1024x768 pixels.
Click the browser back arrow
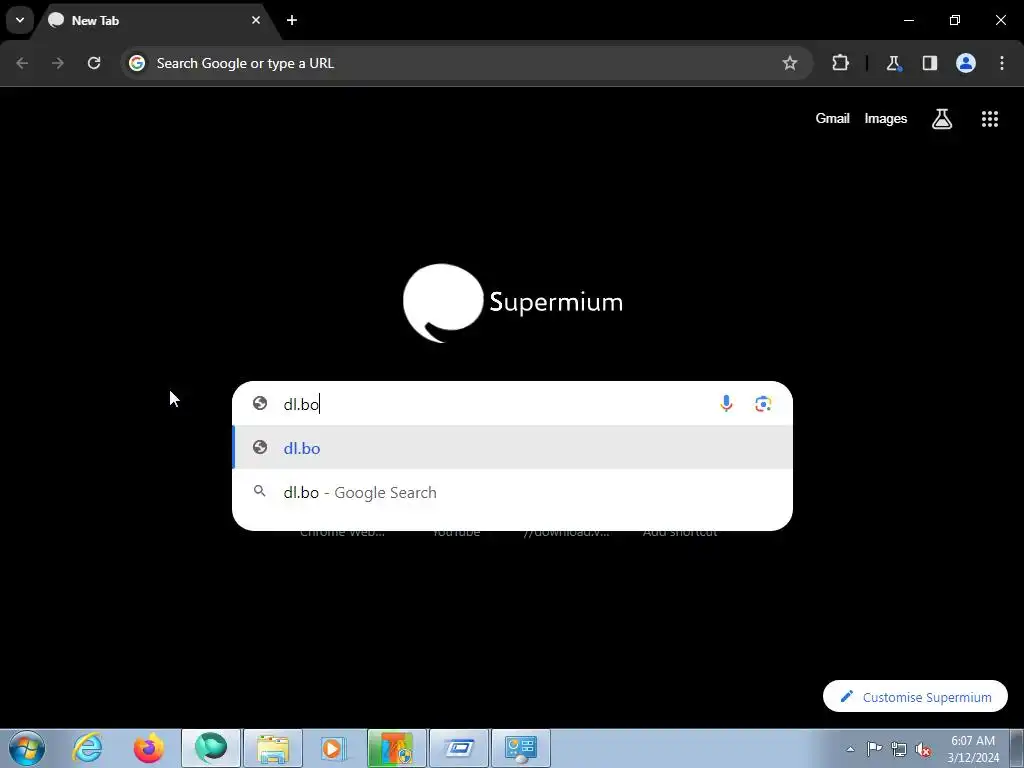tap(22, 63)
